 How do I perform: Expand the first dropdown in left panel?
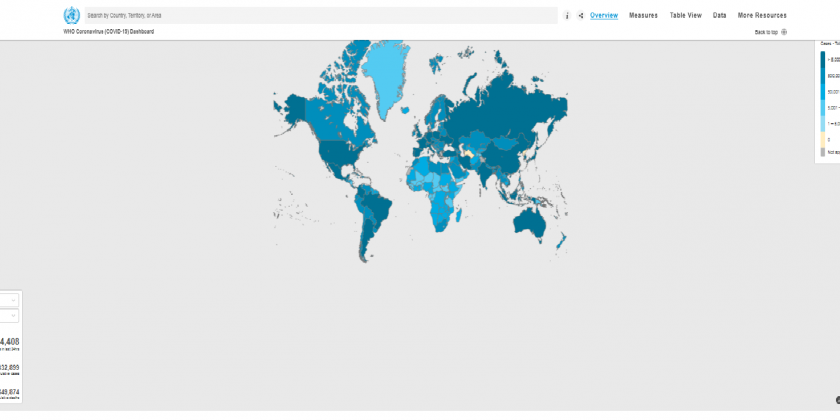[x=10, y=300]
